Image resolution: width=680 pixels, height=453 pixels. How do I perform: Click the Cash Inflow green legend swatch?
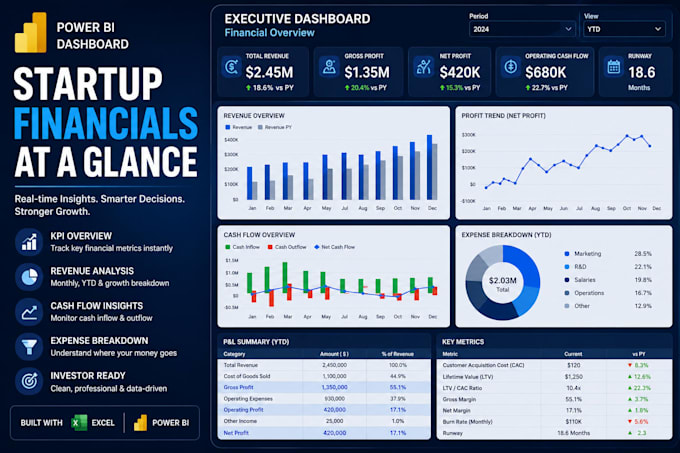point(228,247)
